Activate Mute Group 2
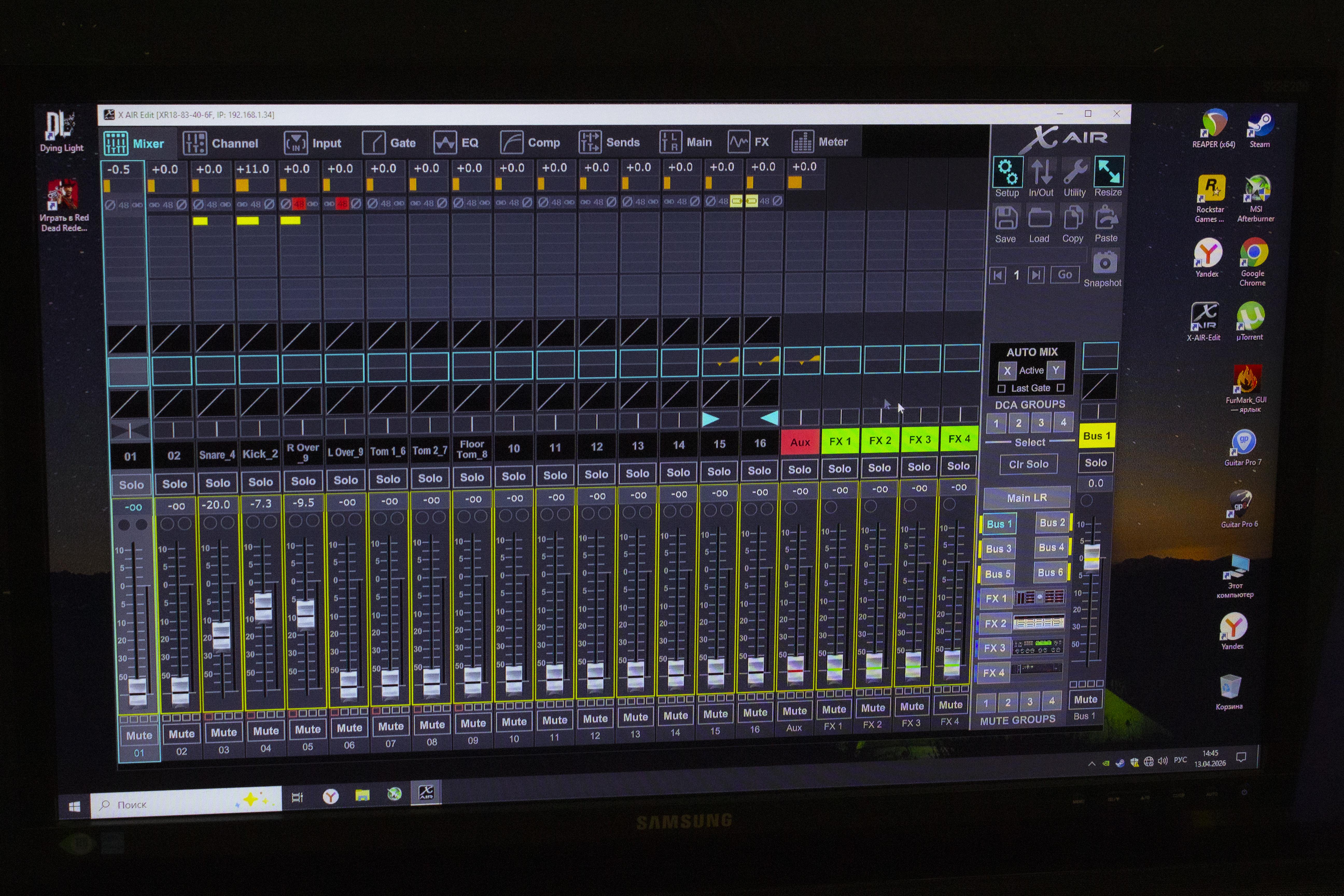The width and height of the screenshot is (1344, 896). 1007,702
